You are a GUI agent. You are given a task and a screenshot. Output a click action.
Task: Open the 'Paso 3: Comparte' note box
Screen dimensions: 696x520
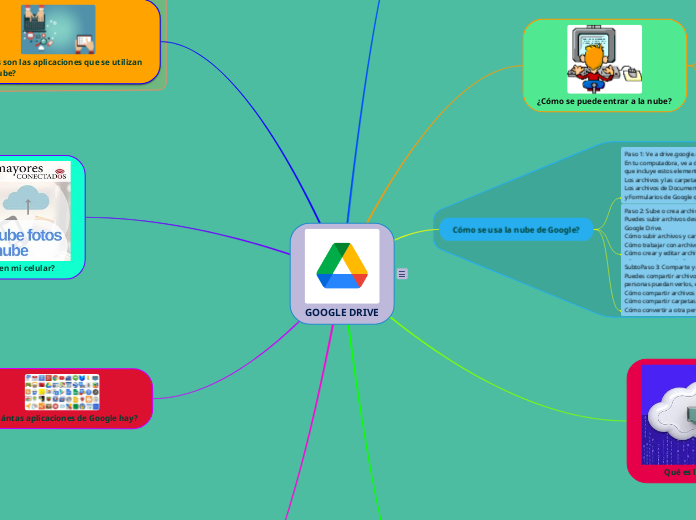pos(659,288)
